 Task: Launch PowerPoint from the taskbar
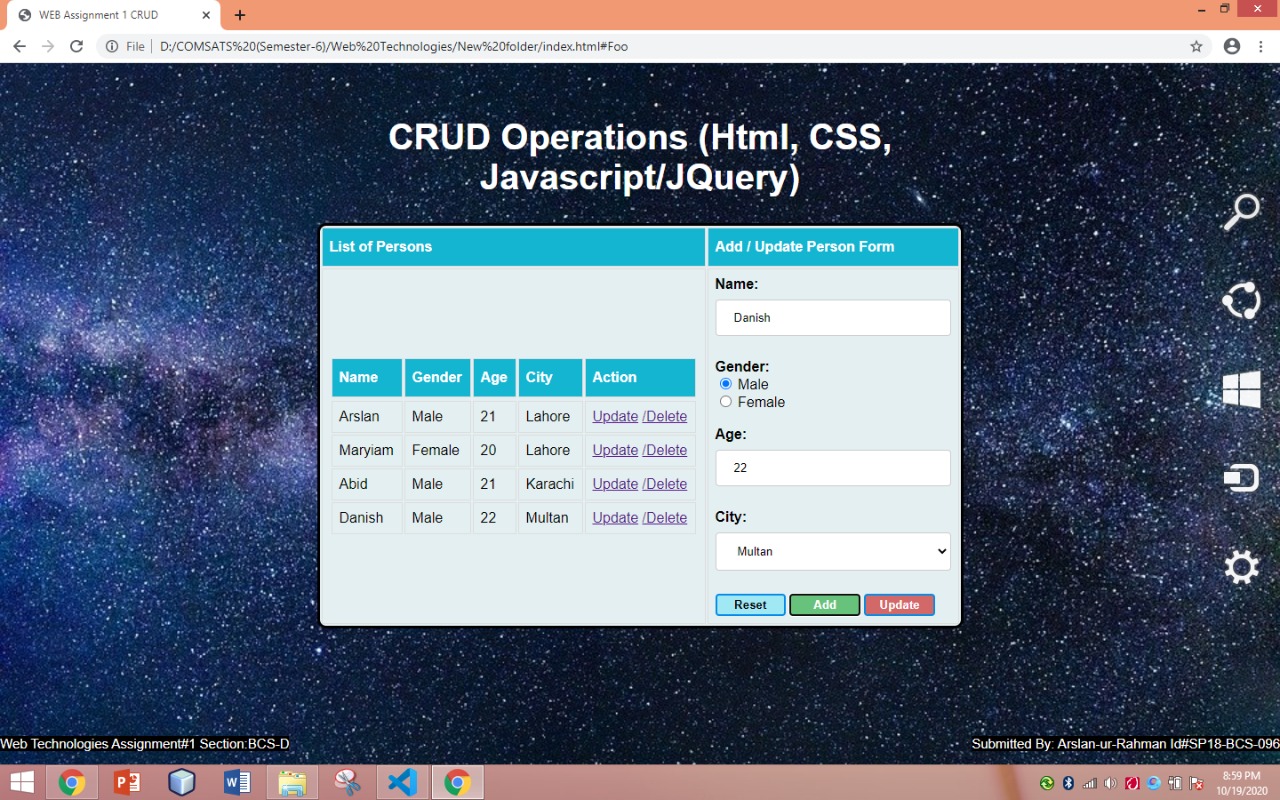point(127,782)
